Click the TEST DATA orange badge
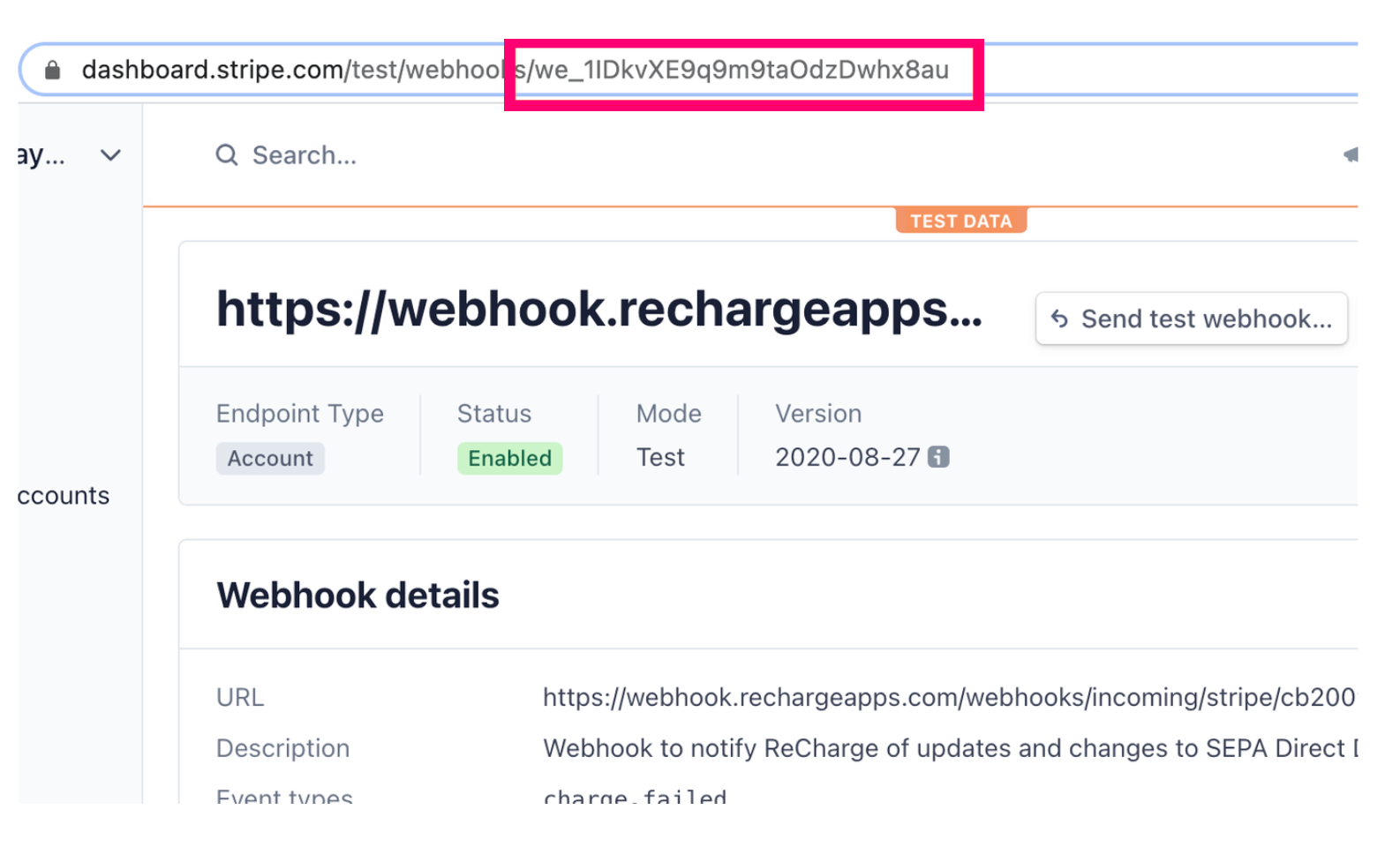This screenshot has height=847, width=1400. tap(961, 221)
